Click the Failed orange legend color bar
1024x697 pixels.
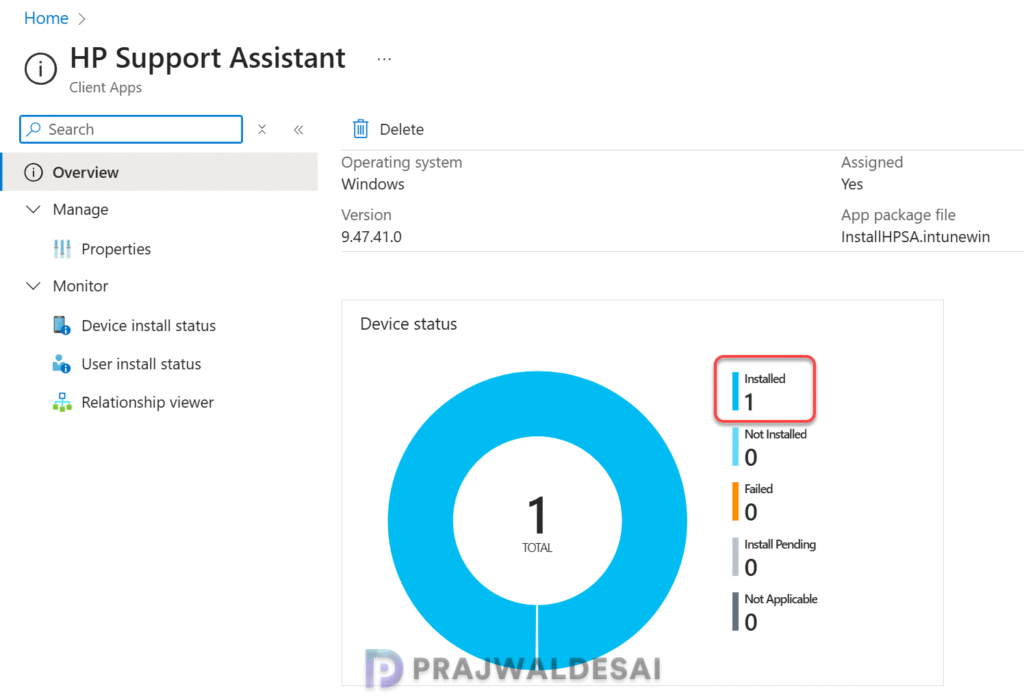tap(735, 502)
